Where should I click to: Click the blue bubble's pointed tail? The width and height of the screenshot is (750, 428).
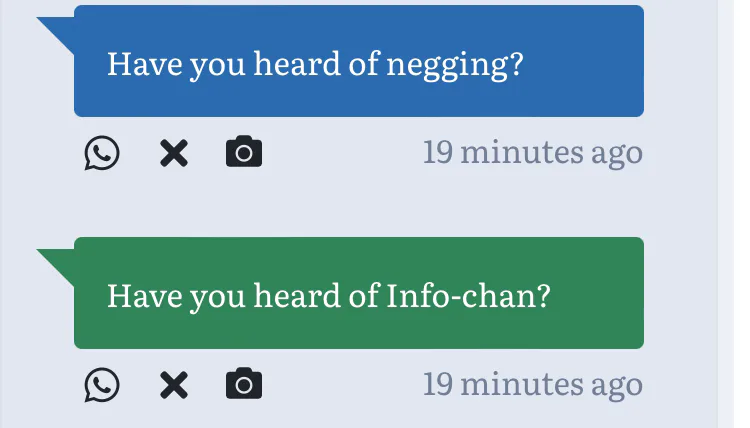tap(58, 30)
